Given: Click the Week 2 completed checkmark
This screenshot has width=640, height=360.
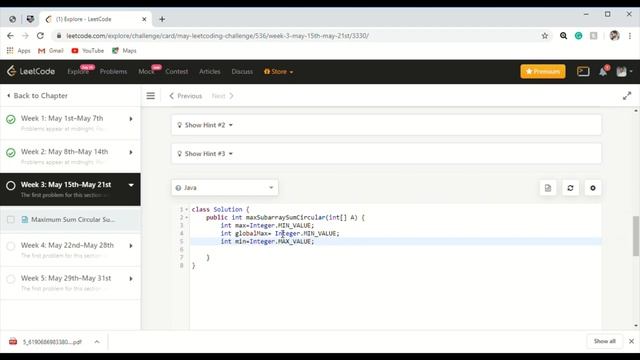Looking at the screenshot, I should 11,153.
